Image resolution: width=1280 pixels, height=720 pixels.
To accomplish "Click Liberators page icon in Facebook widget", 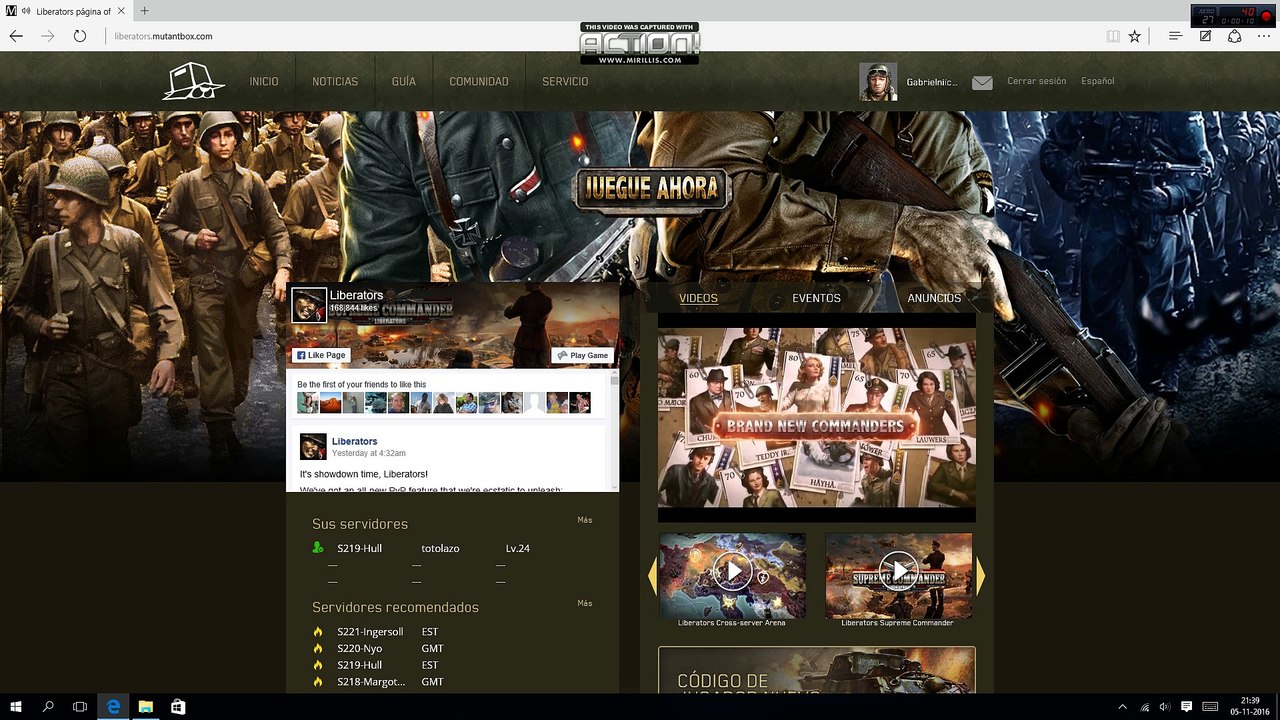I will click(309, 305).
